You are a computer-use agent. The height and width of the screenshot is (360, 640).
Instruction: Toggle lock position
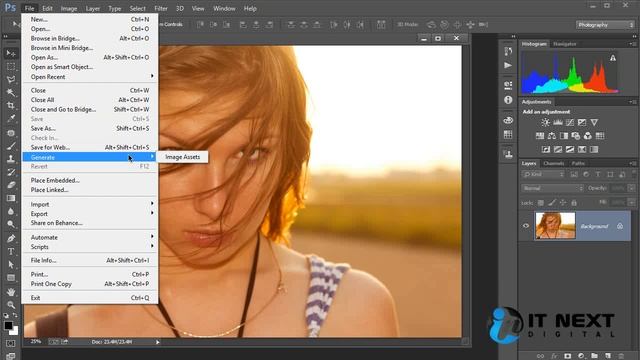(563, 202)
